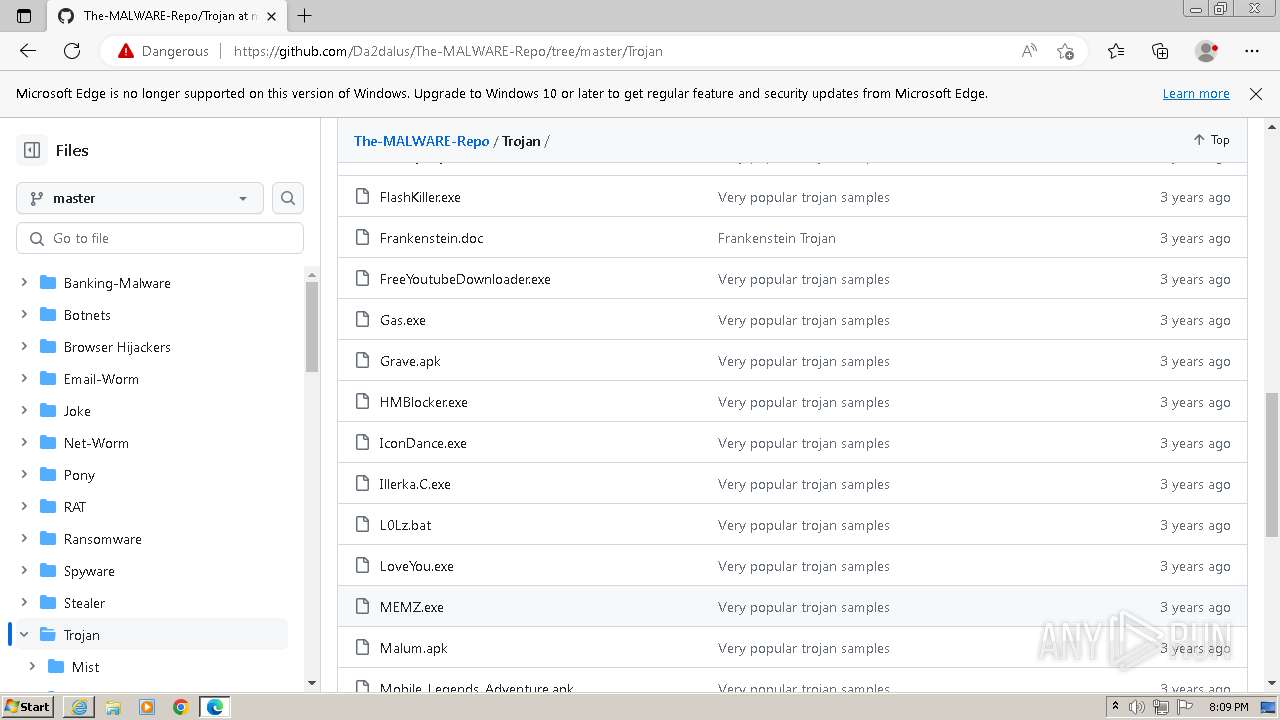The image size is (1280, 720).
Task: Click file icon beside L0Lz.bat
Action: (x=362, y=525)
